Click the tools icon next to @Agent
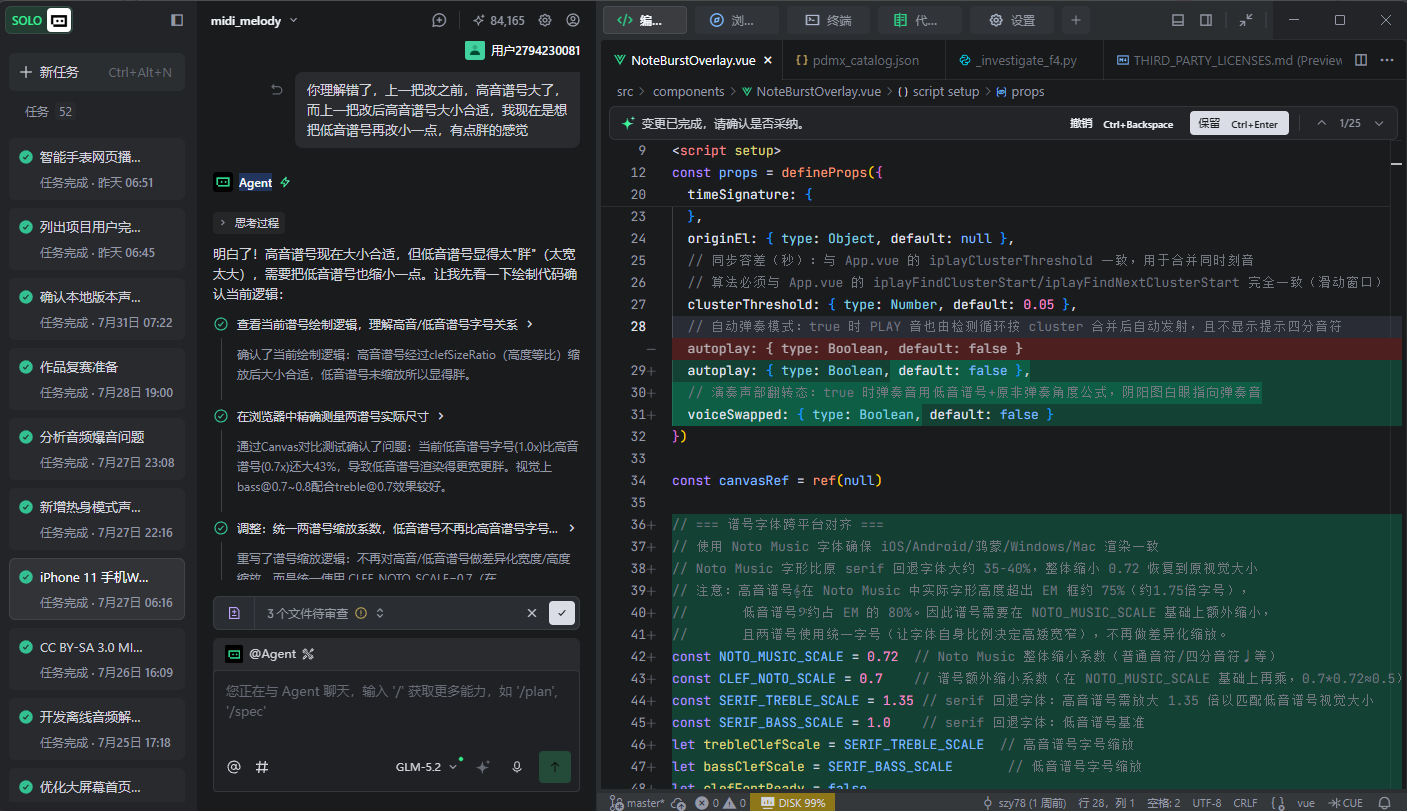Screen dimensions: 1407x811 (309, 654)
